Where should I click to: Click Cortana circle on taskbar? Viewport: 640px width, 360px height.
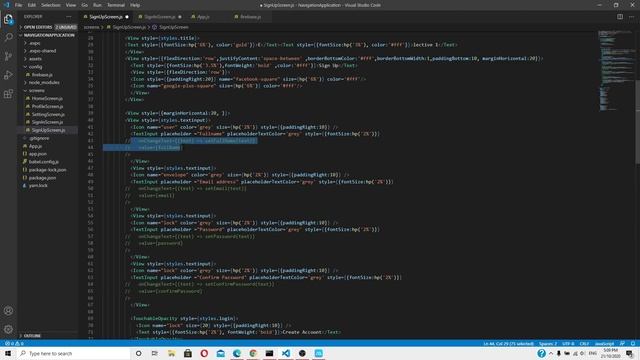[138, 353]
